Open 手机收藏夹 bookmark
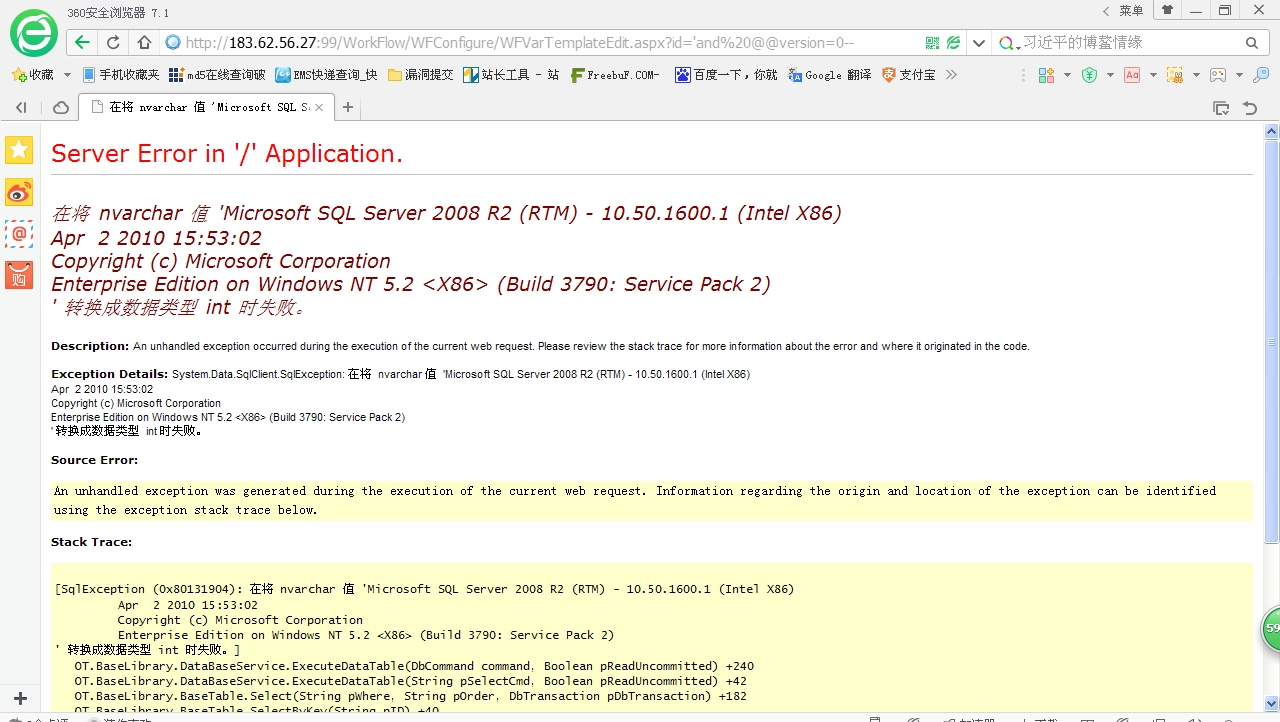This screenshot has width=1280, height=722. [x=120, y=75]
